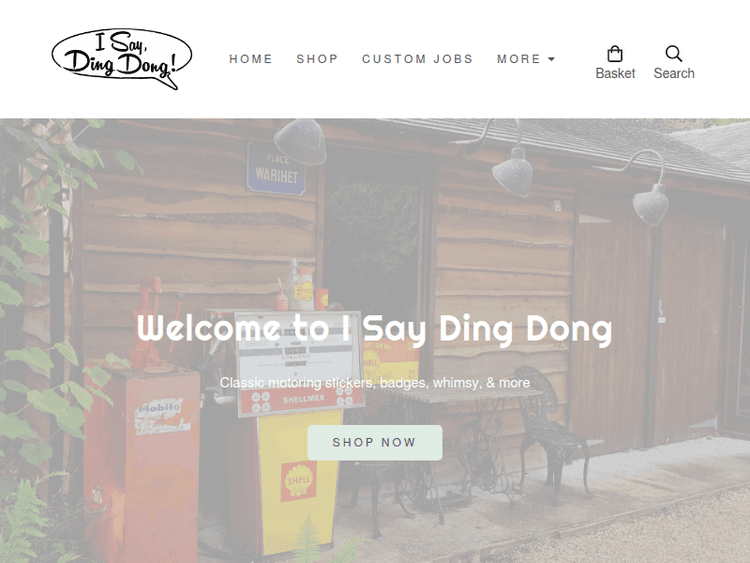This screenshot has width=750, height=563.
Task: Open the shopping bag Basket icon
Action: tap(615, 54)
